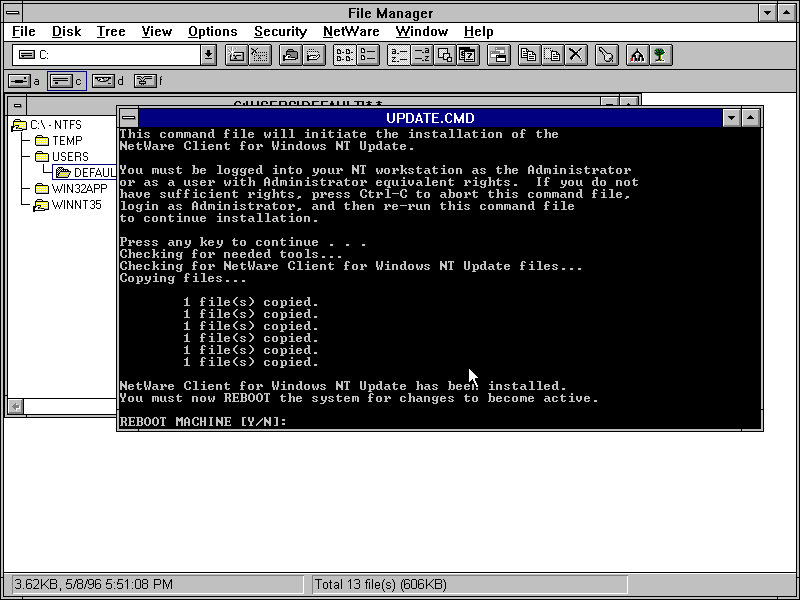Open the Options menu

click(x=213, y=32)
